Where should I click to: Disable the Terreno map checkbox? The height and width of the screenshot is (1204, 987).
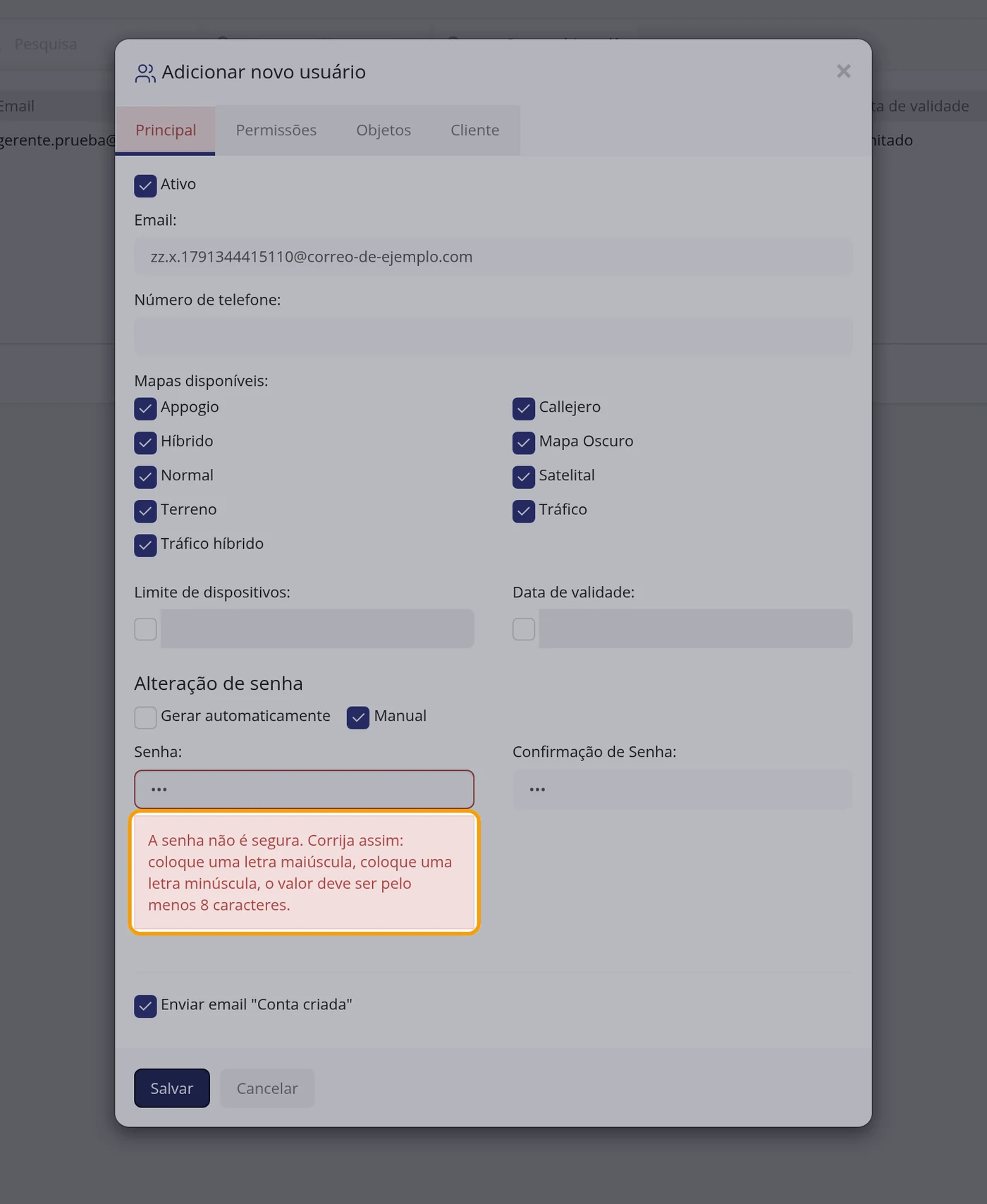point(145,511)
